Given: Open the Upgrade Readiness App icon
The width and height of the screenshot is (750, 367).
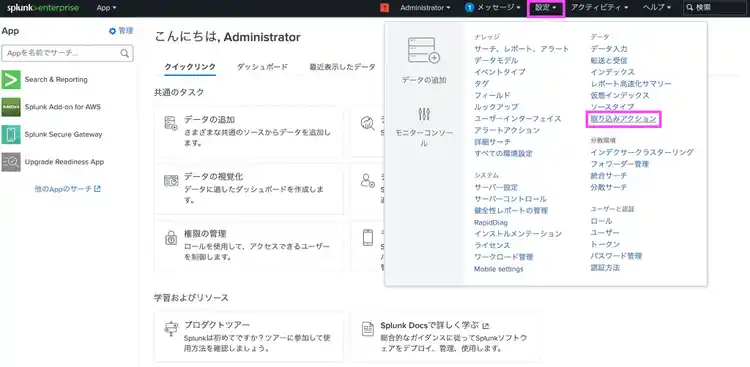Looking at the screenshot, I should point(11,162).
